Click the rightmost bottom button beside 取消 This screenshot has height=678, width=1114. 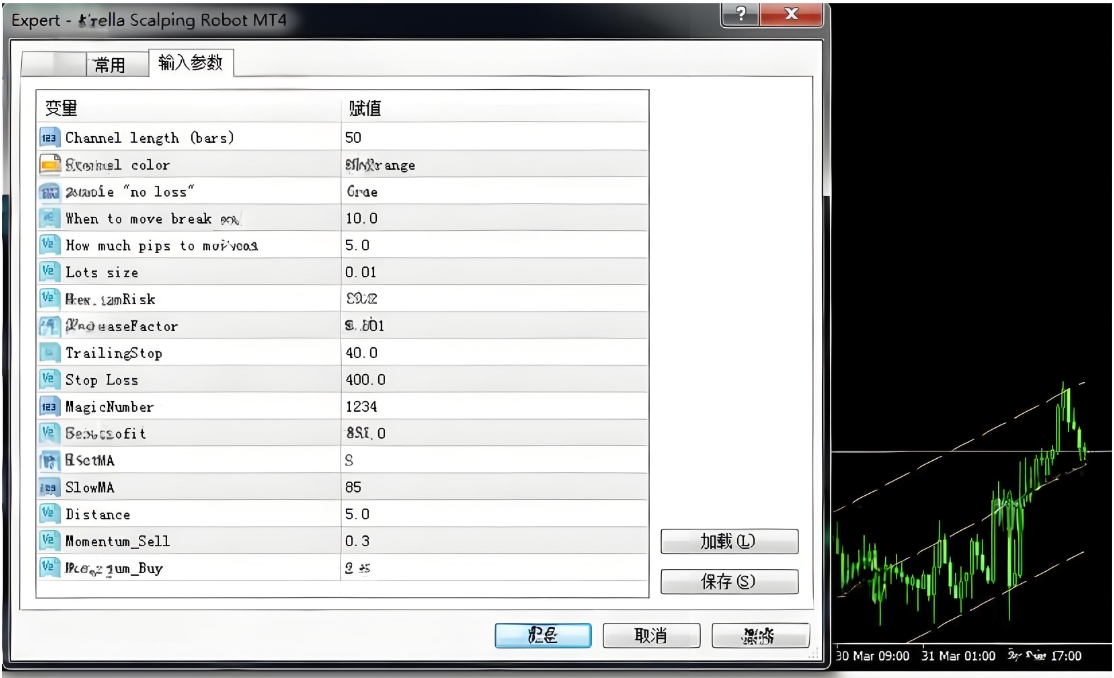pyautogui.click(x=759, y=635)
